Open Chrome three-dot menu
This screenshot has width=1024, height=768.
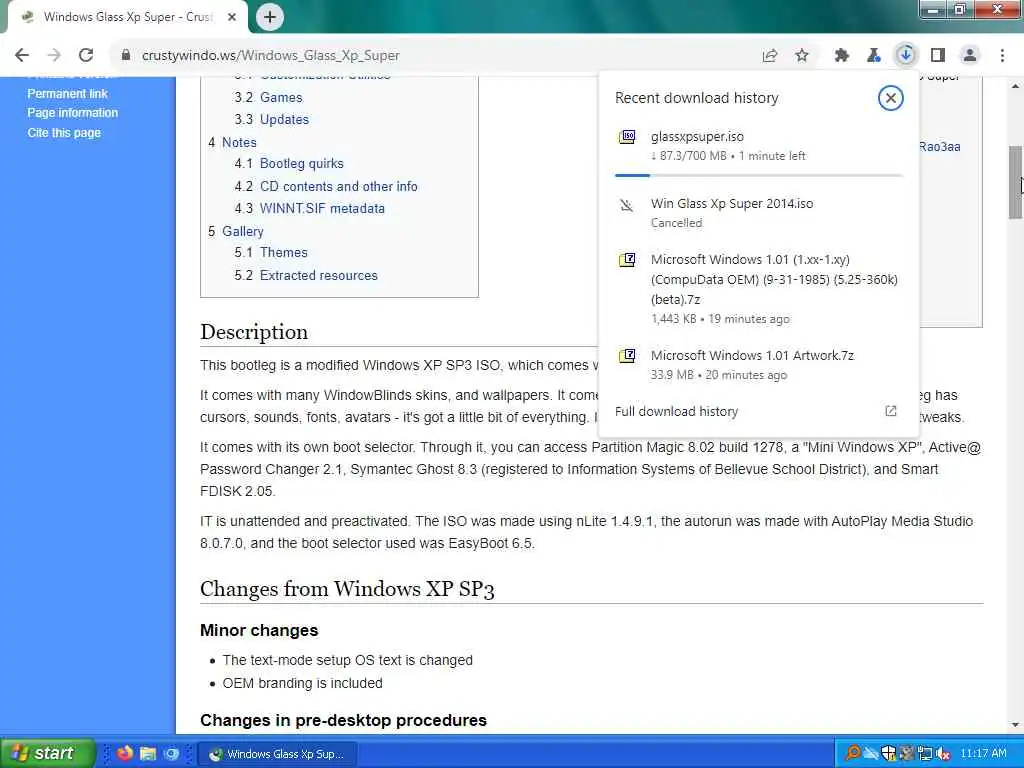[x=1002, y=56]
